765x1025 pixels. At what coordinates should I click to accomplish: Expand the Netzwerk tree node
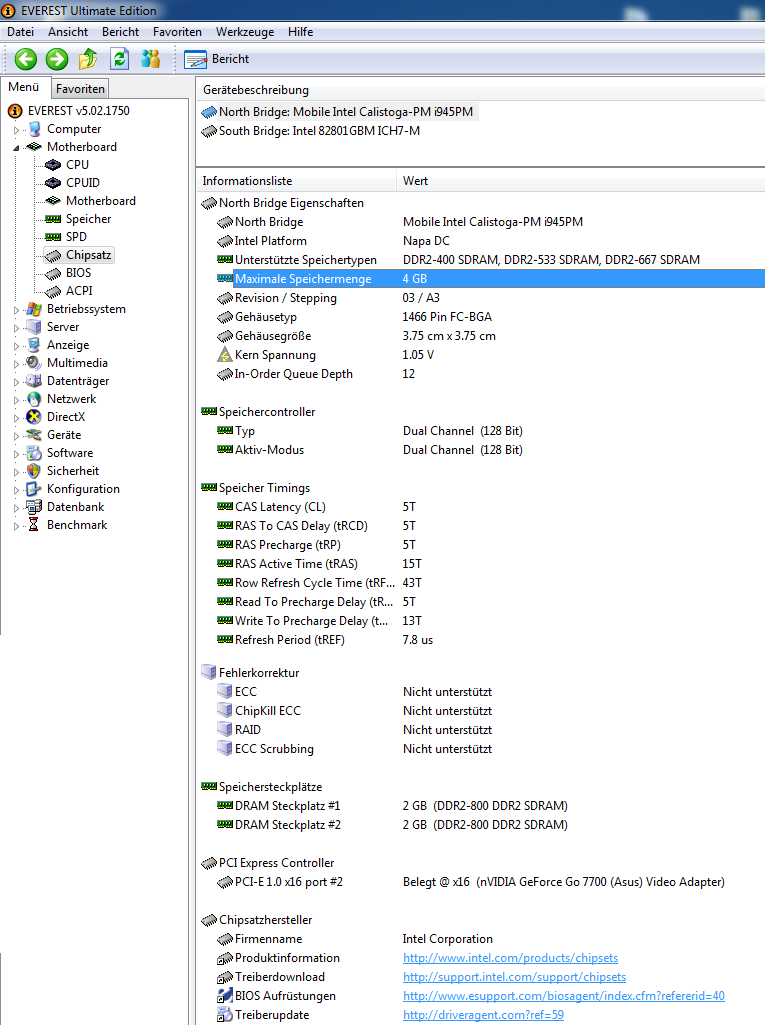coord(16,399)
